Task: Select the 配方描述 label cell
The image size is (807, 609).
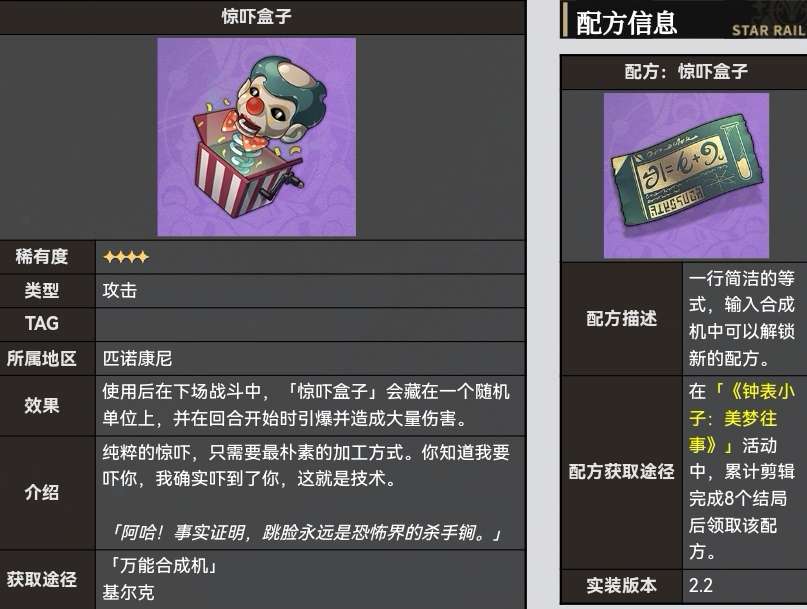Action: (622, 319)
